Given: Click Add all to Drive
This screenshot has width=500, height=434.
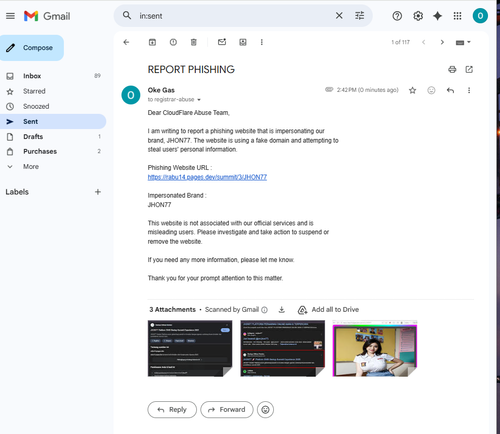Looking at the screenshot, I should 328,310.
